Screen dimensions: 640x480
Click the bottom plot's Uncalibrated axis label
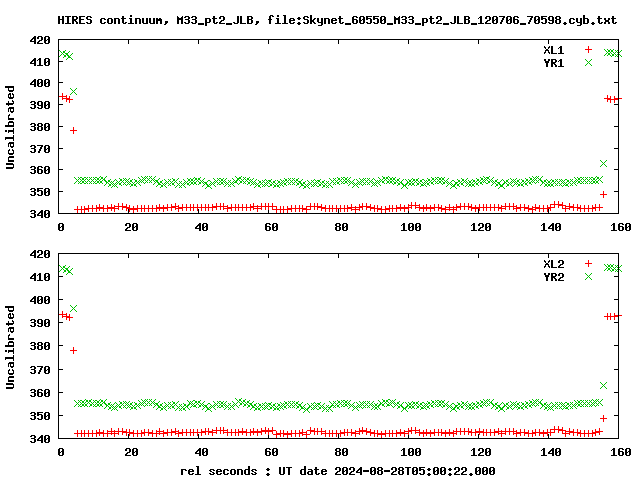10,347
